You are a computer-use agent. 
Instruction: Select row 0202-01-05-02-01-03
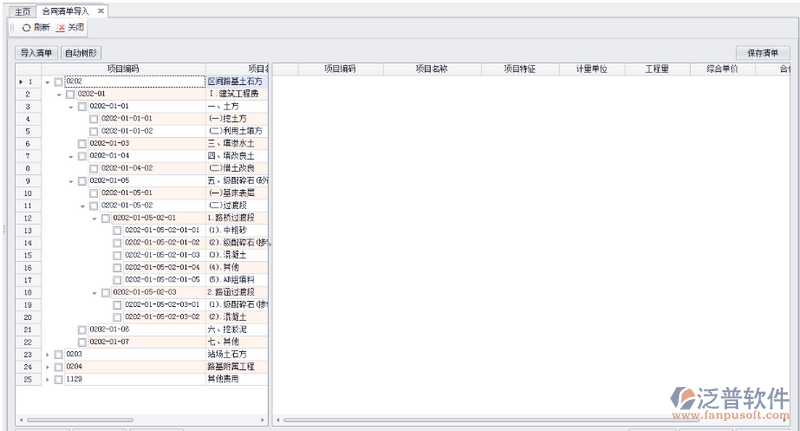pyautogui.click(x=142, y=256)
